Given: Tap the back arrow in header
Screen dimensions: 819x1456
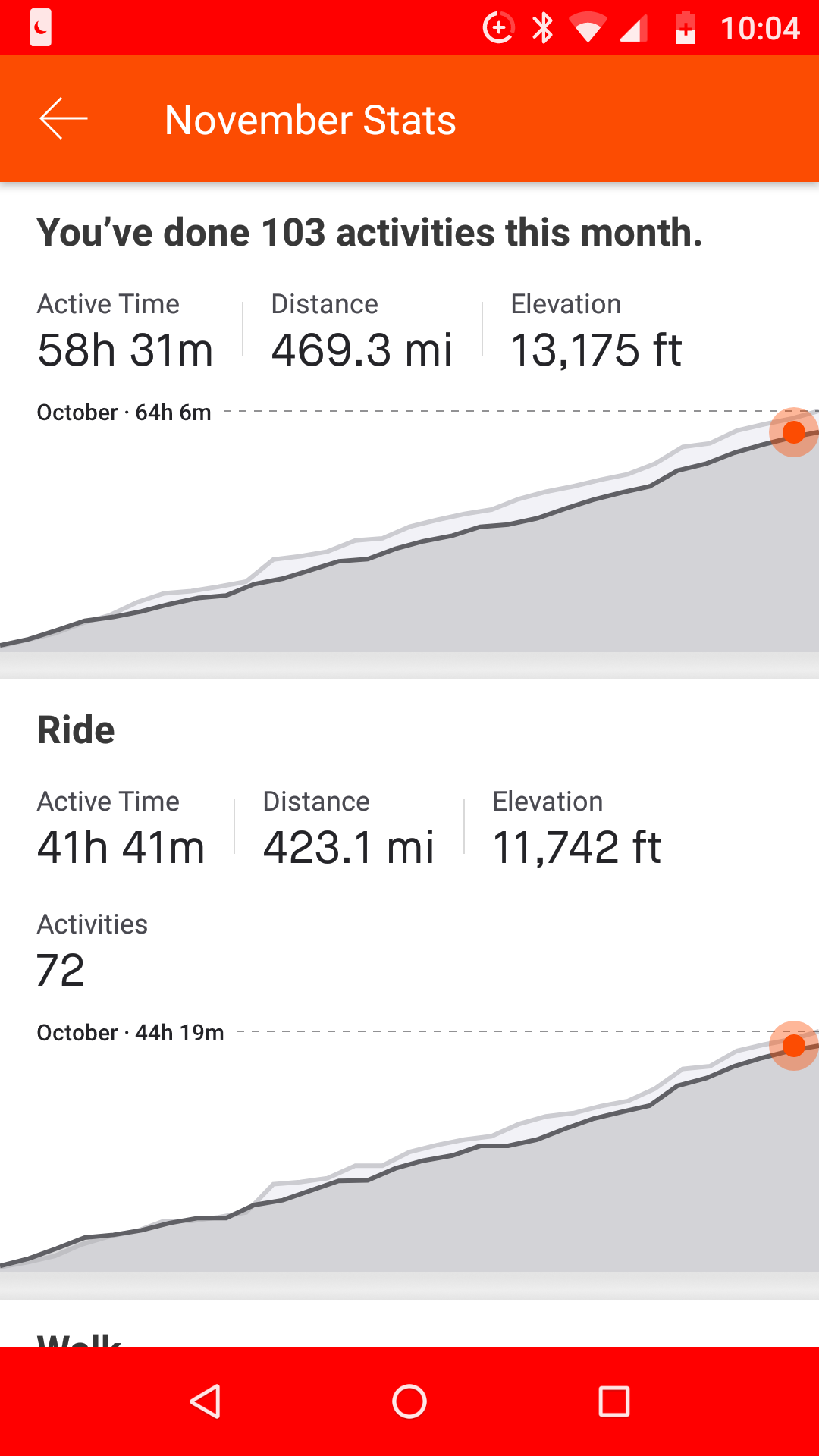Looking at the screenshot, I should point(64,119).
